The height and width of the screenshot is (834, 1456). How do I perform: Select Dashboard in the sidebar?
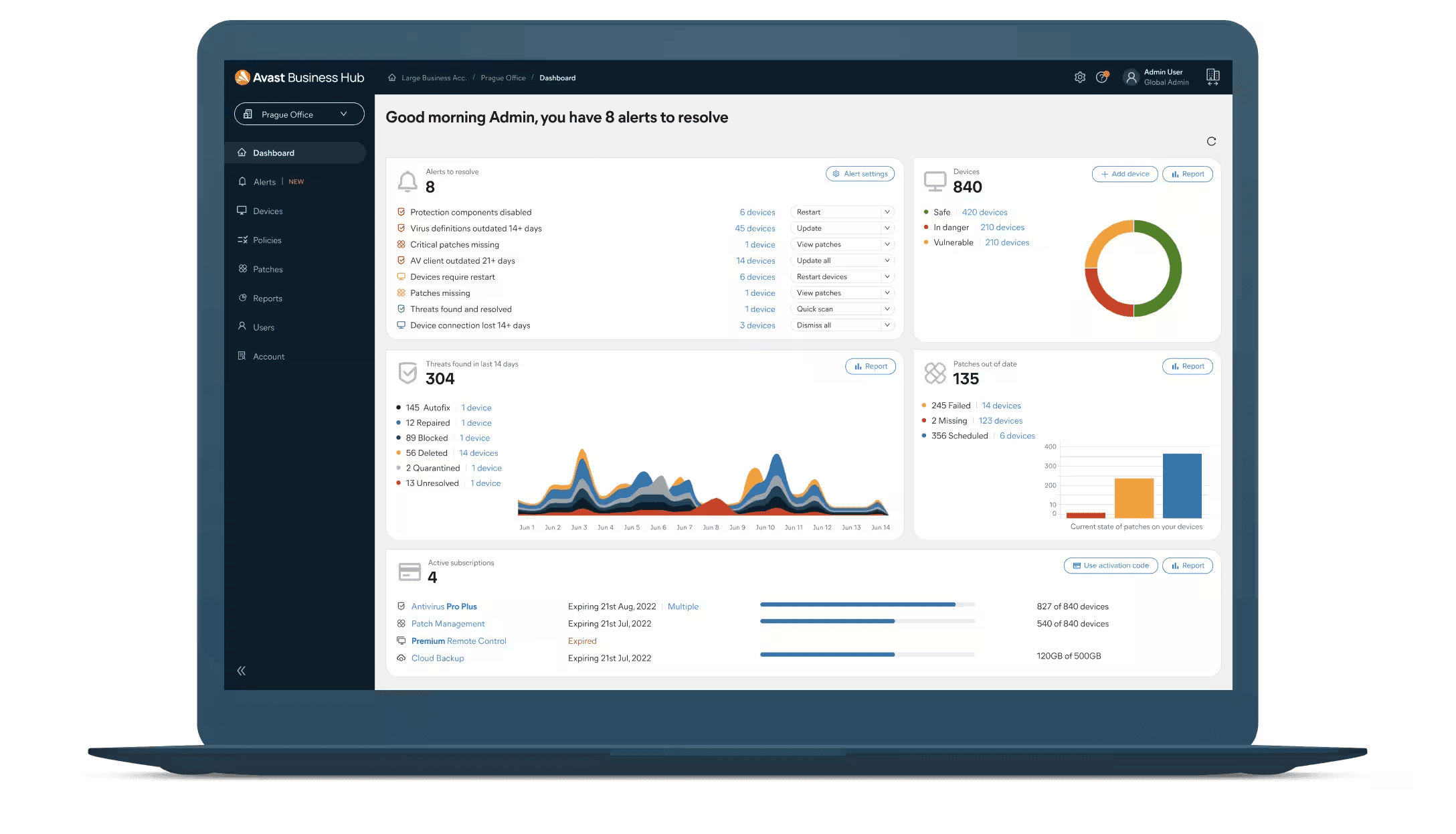coord(295,153)
